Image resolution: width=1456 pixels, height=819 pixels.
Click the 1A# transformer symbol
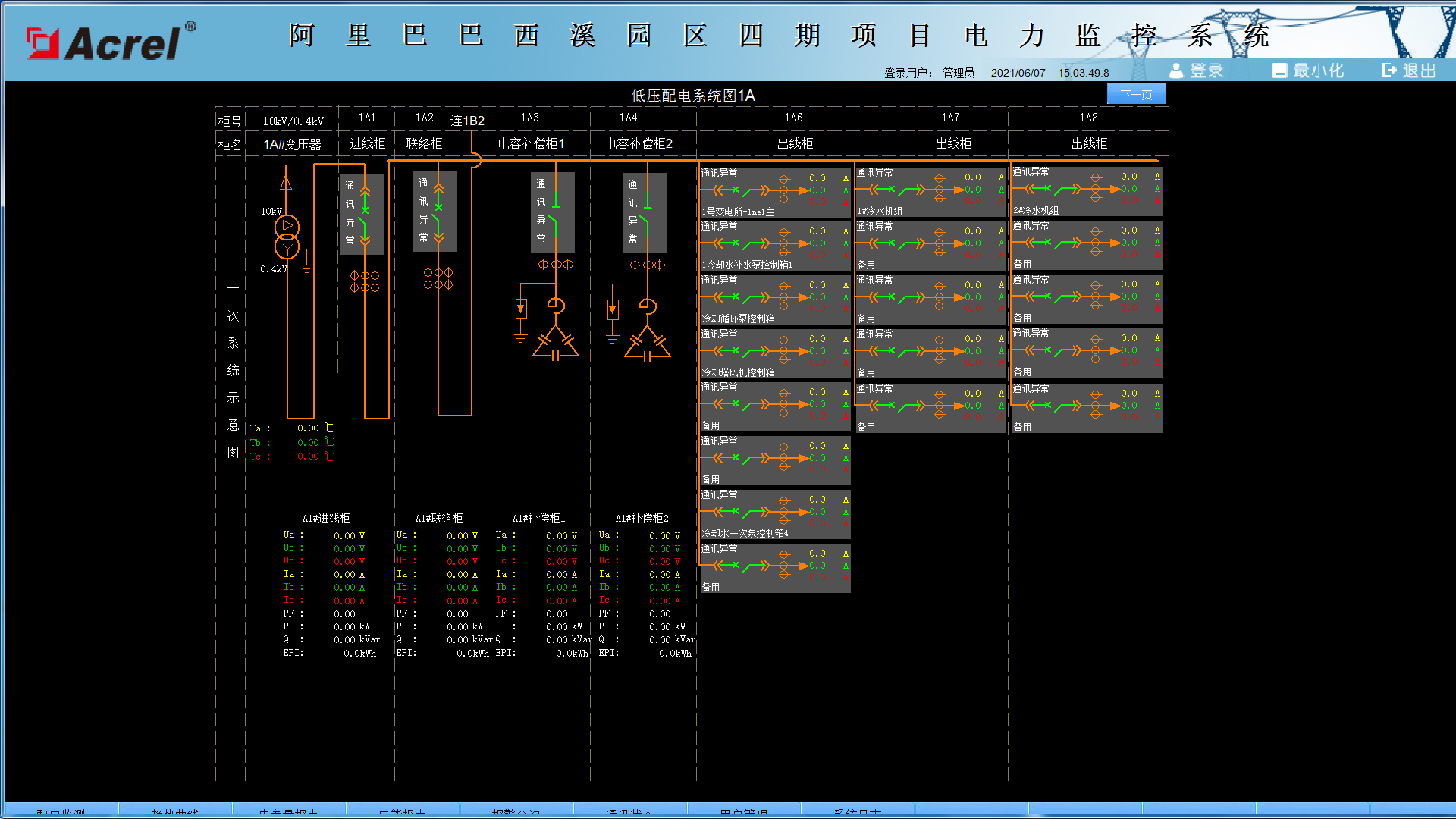[287, 236]
